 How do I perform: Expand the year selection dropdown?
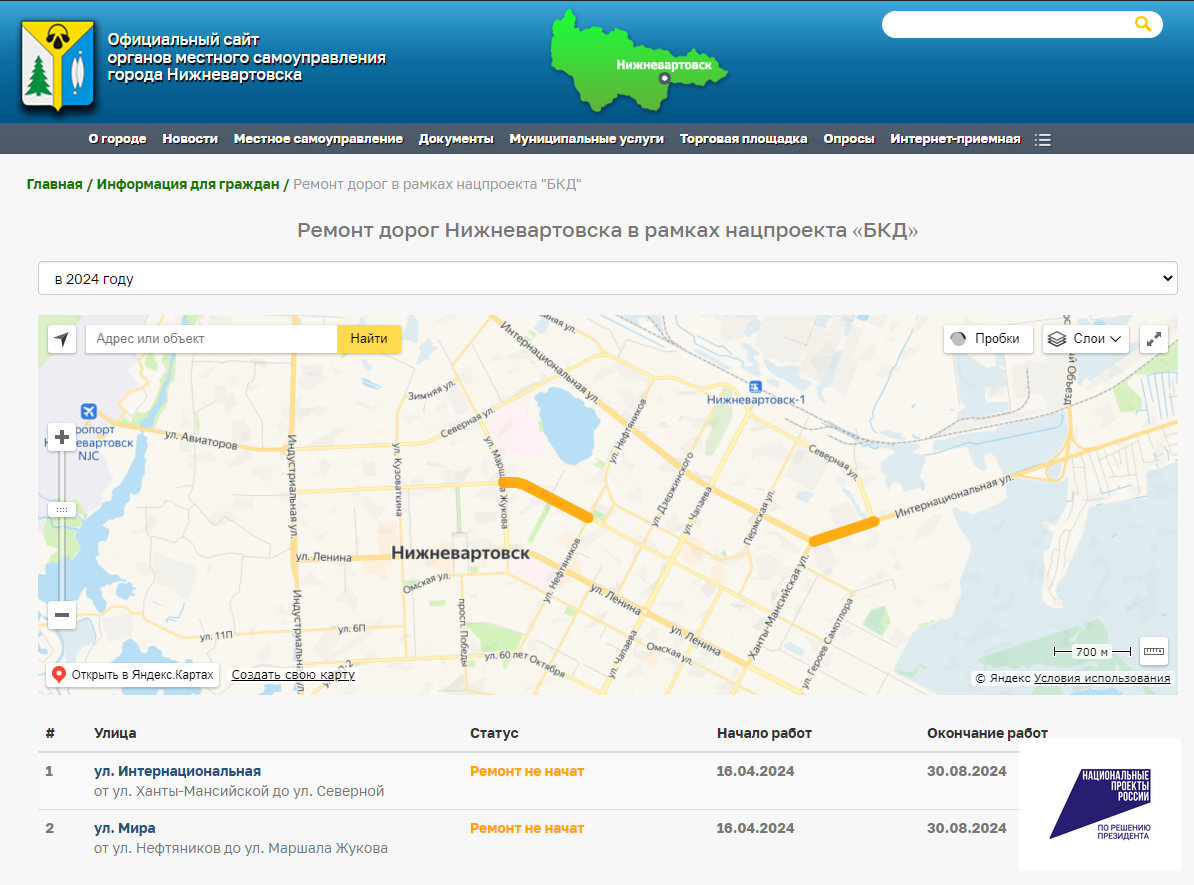pos(607,279)
